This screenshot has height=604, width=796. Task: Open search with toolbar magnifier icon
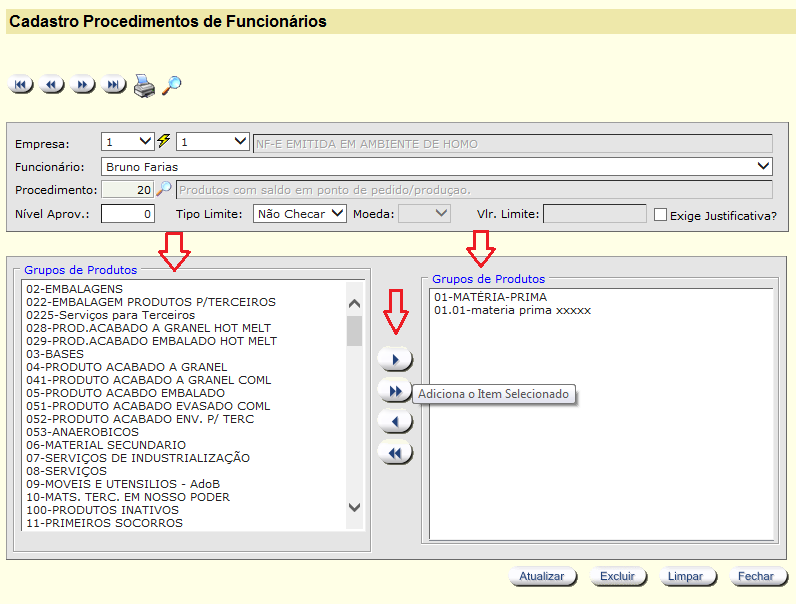(172, 85)
